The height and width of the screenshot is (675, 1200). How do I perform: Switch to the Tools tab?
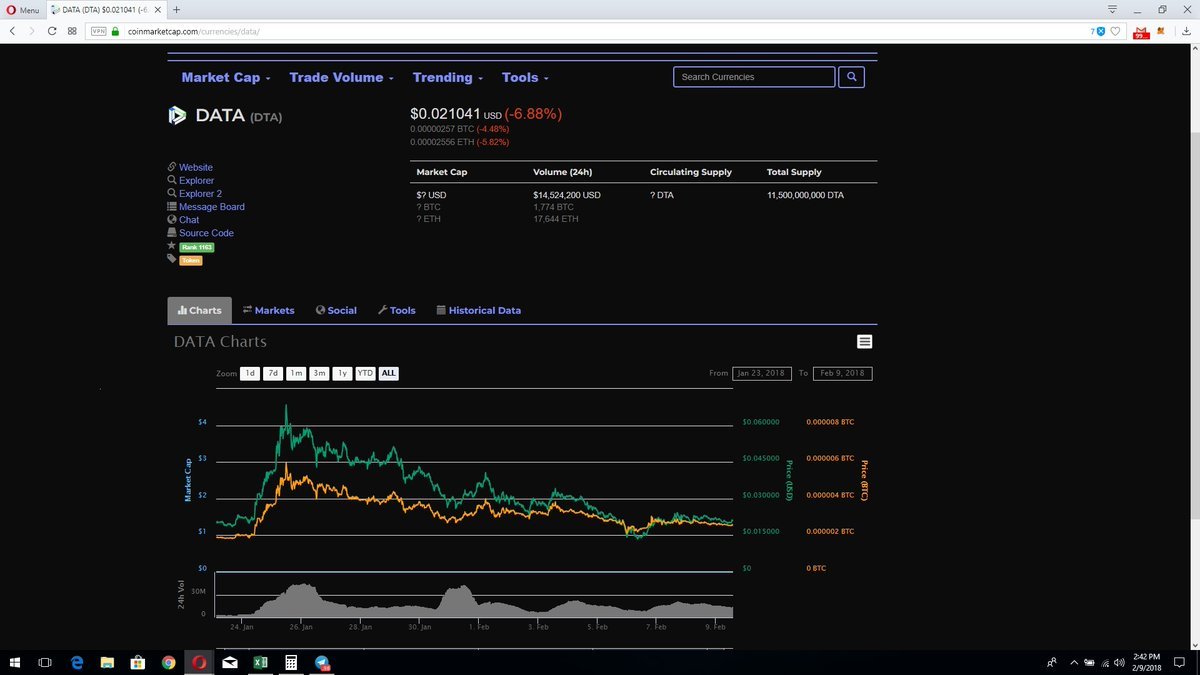(x=397, y=310)
